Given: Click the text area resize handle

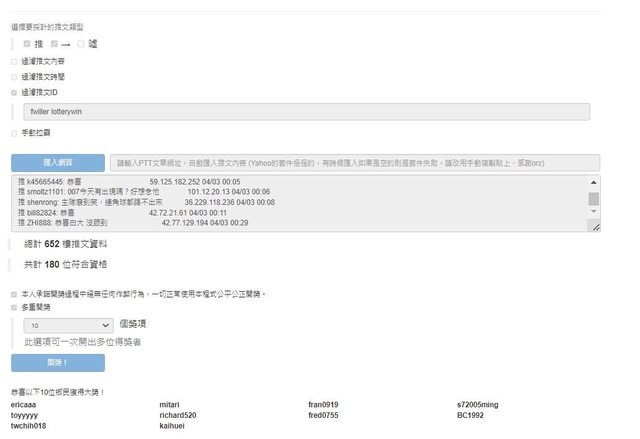Looking at the screenshot, I should pyautogui.click(x=595, y=227).
